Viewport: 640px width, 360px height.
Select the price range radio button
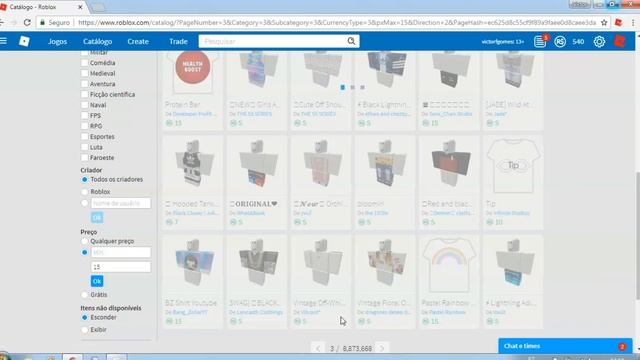[84, 253]
